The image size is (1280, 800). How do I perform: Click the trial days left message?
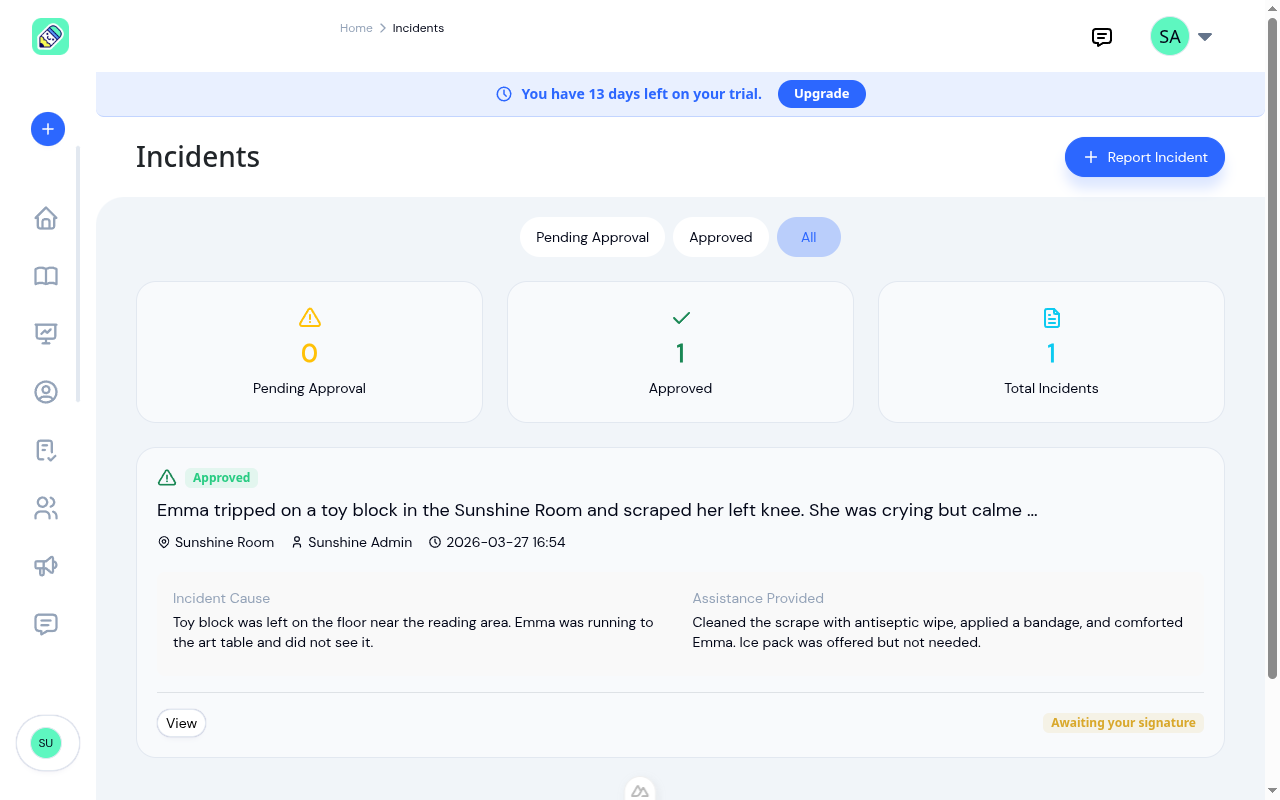pos(641,94)
